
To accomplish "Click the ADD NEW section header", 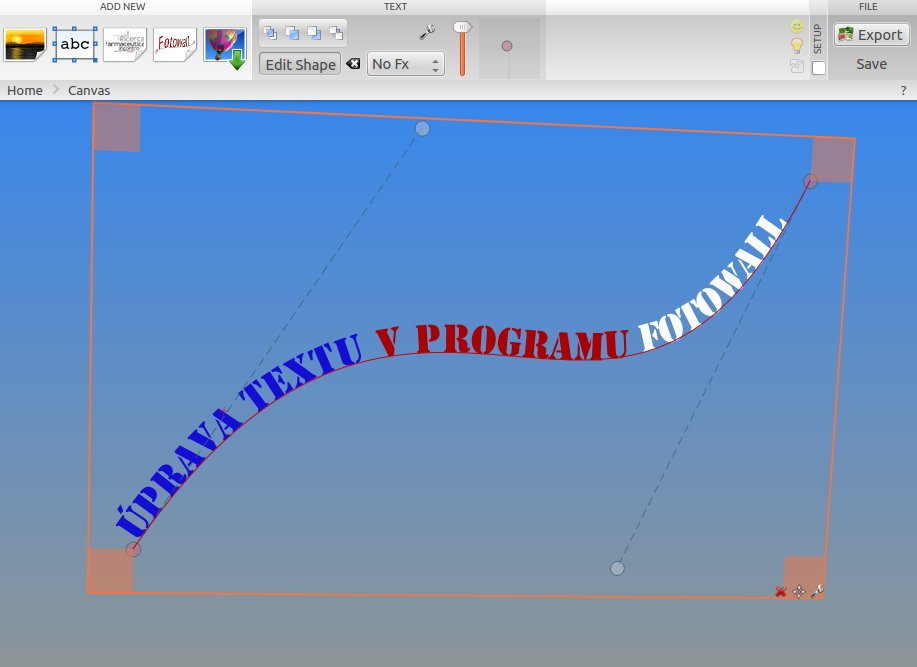I will coord(122,6).
